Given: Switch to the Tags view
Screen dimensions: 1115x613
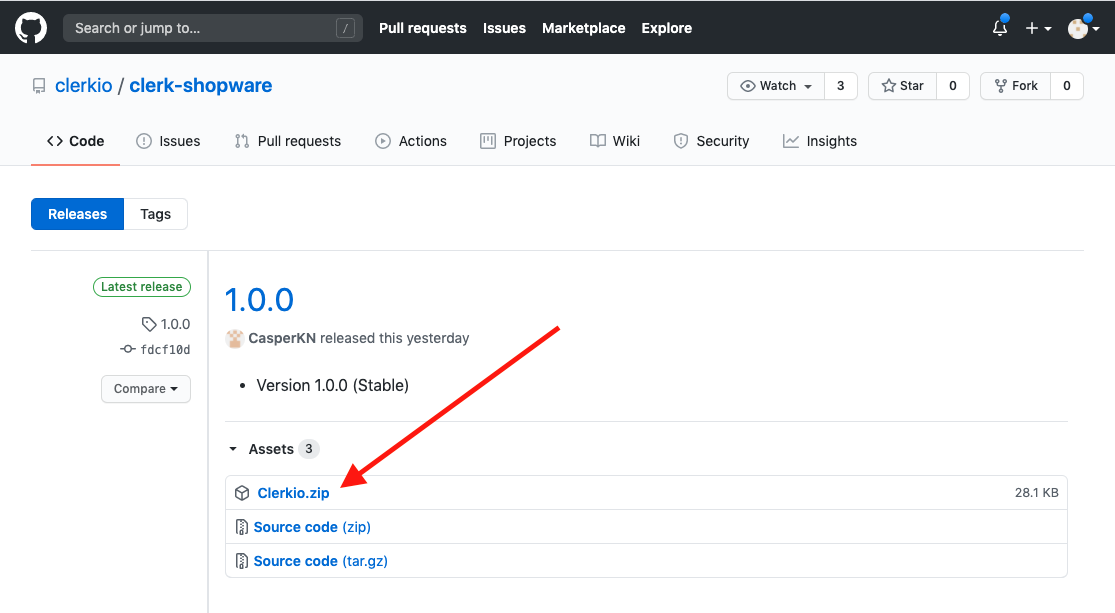Looking at the screenshot, I should [x=155, y=214].
